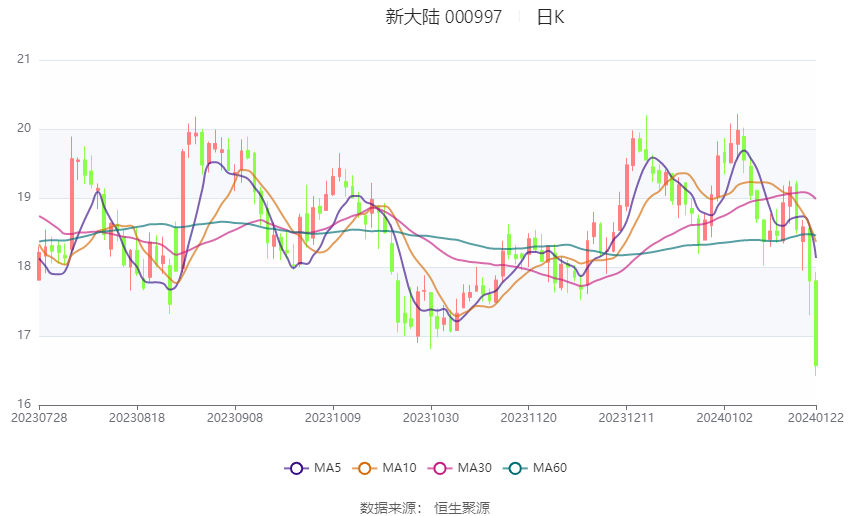Click the 20230728 date axis label

click(x=39, y=418)
